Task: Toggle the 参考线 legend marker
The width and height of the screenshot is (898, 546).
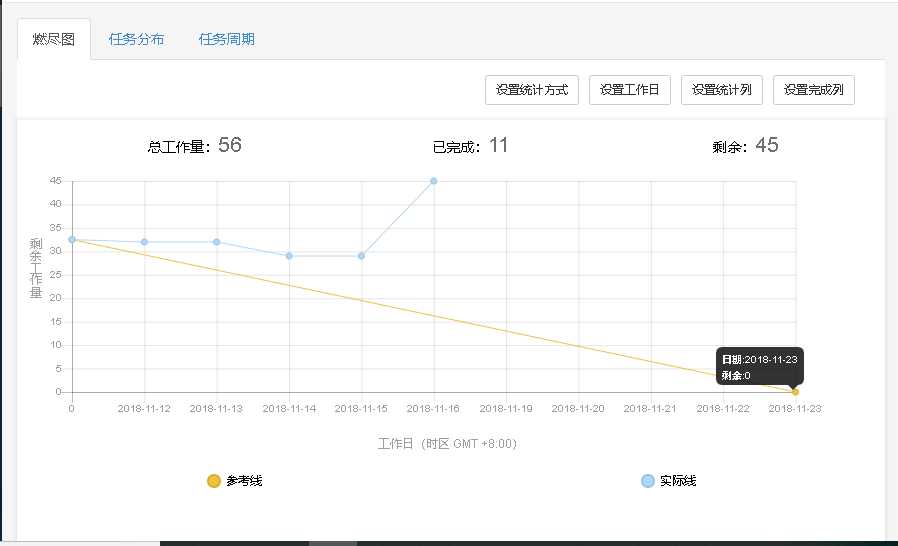Action: pyautogui.click(x=214, y=481)
